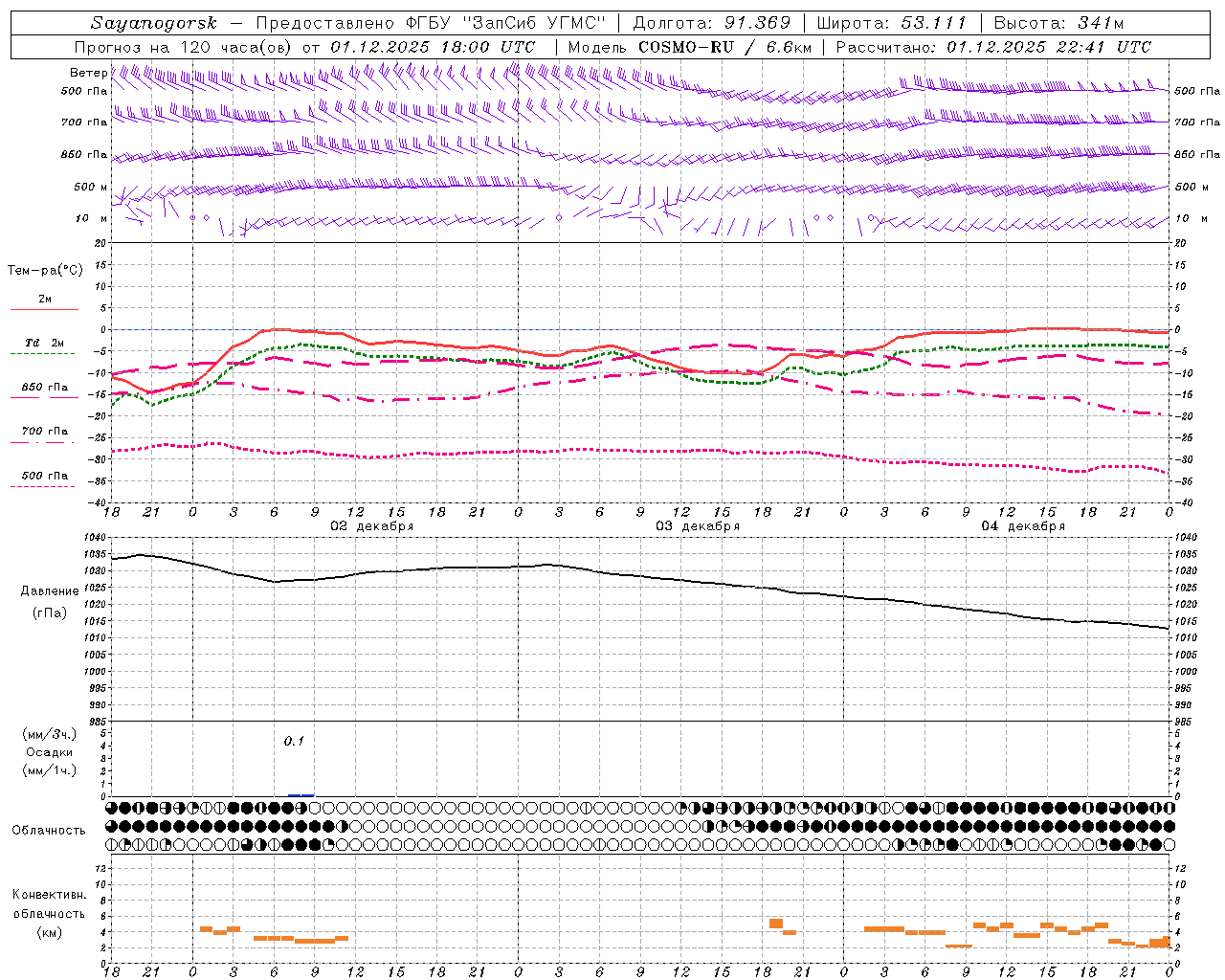Viewport: 1225px width, 980px height.
Task: Click the '03 декабря' date label under temperature chart
Action: pos(698,526)
